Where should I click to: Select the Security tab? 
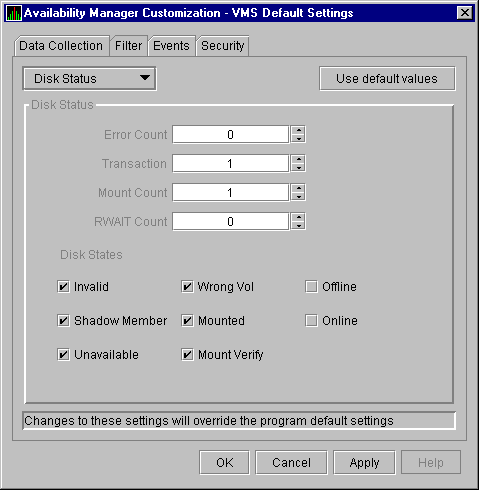coord(223,46)
